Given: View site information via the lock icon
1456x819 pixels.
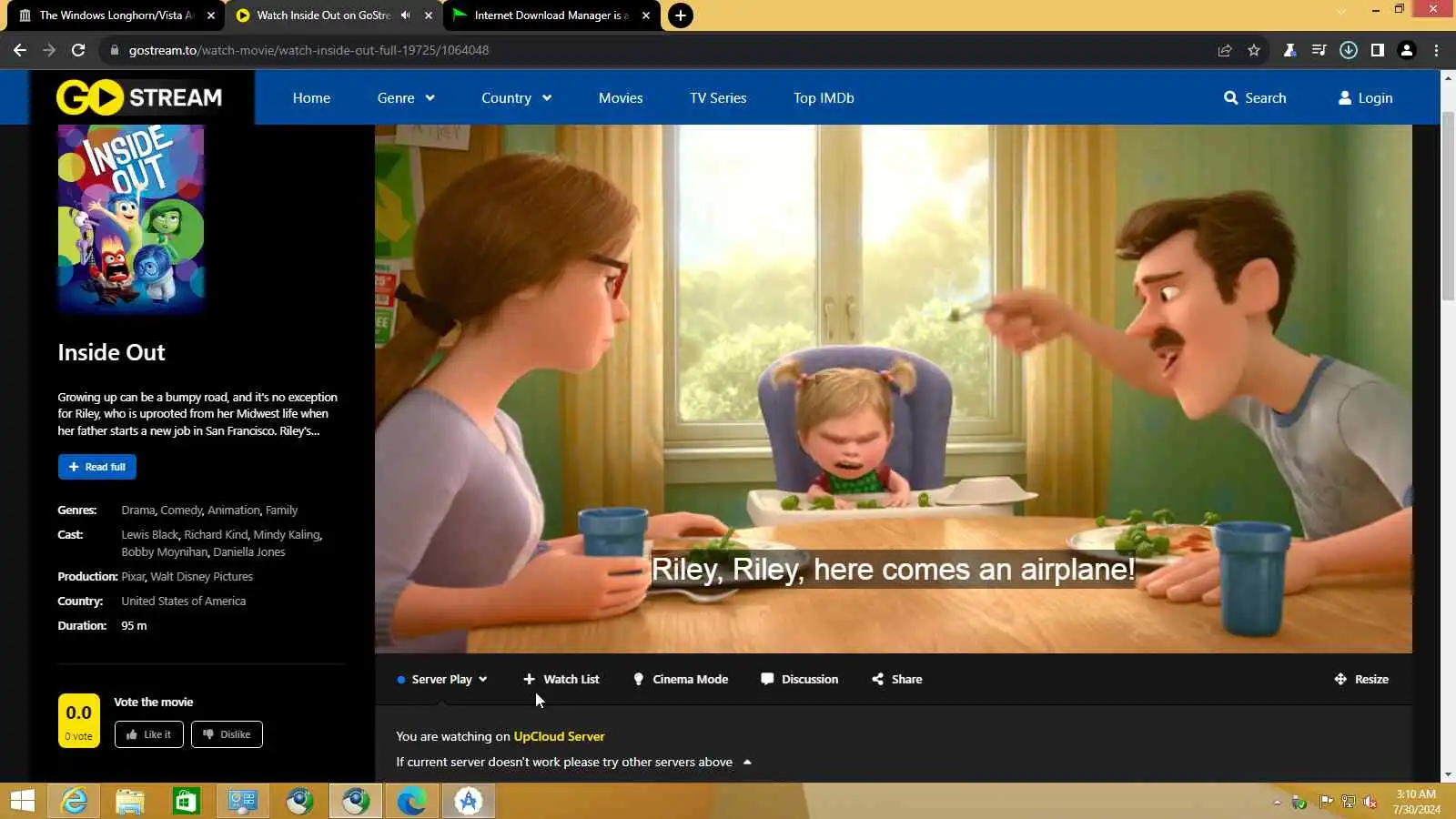Looking at the screenshot, I should tap(115, 50).
